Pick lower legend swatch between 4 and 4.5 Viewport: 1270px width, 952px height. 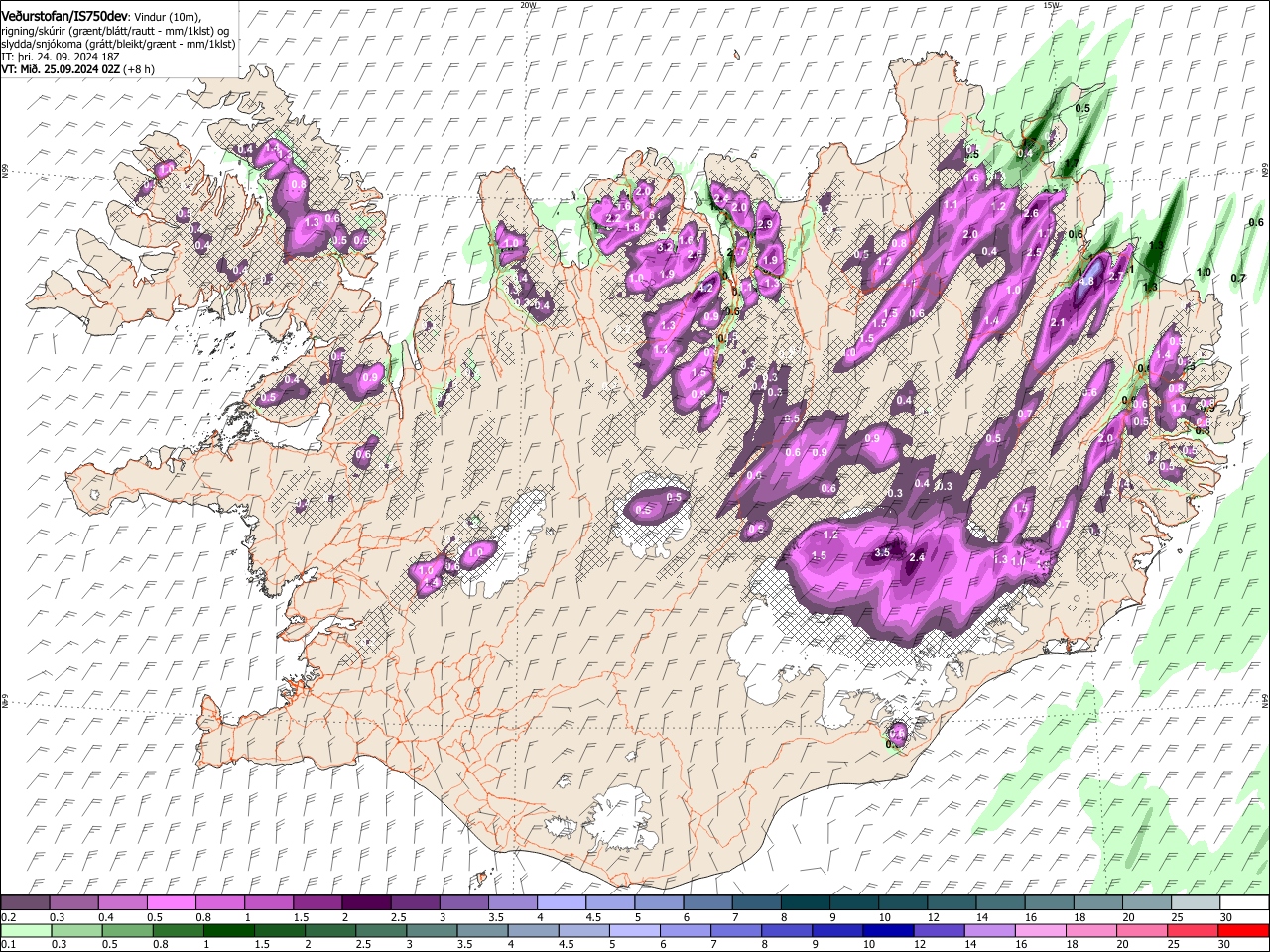[533, 930]
